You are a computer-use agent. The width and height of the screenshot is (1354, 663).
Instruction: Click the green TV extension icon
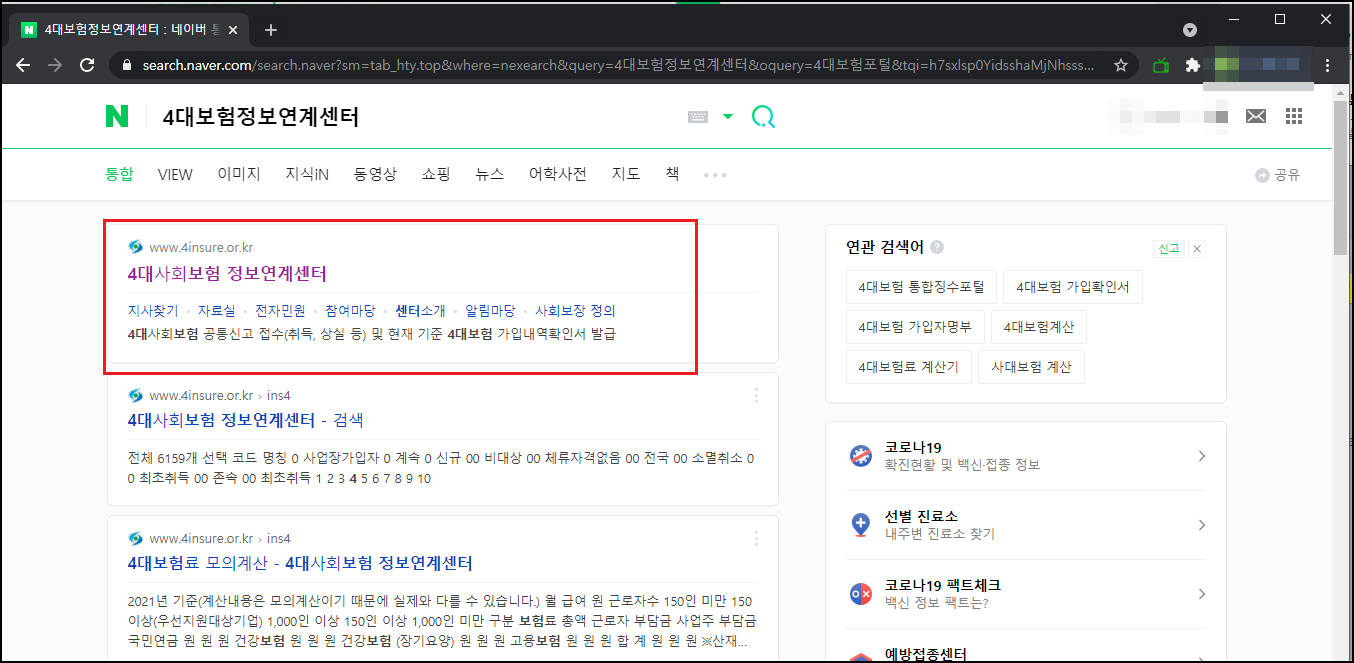tap(1161, 65)
